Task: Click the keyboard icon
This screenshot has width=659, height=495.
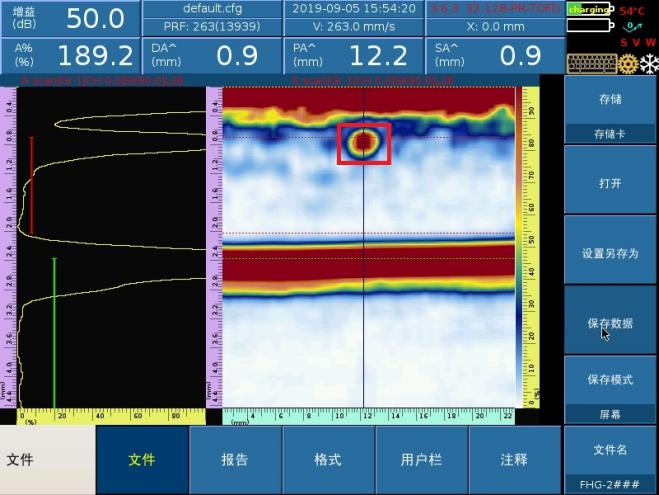Action: pyautogui.click(x=590, y=64)
